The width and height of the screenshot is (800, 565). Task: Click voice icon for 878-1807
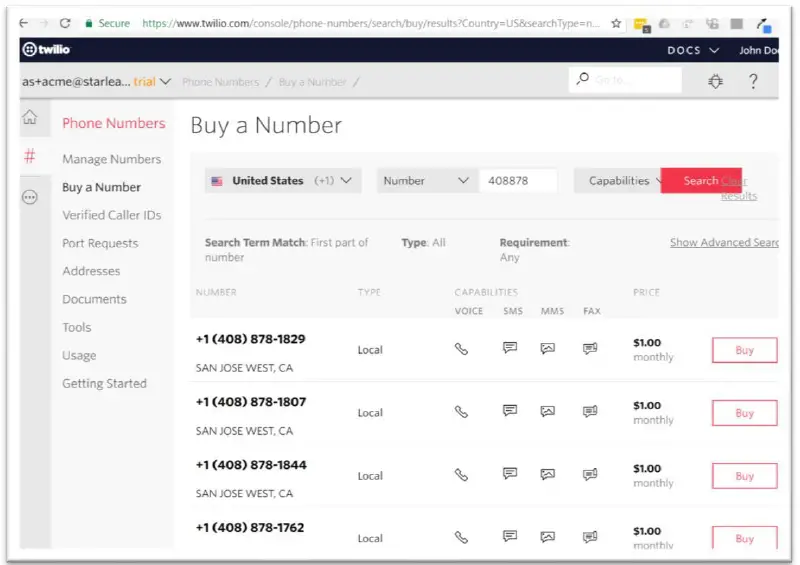(x=461, y=412)
